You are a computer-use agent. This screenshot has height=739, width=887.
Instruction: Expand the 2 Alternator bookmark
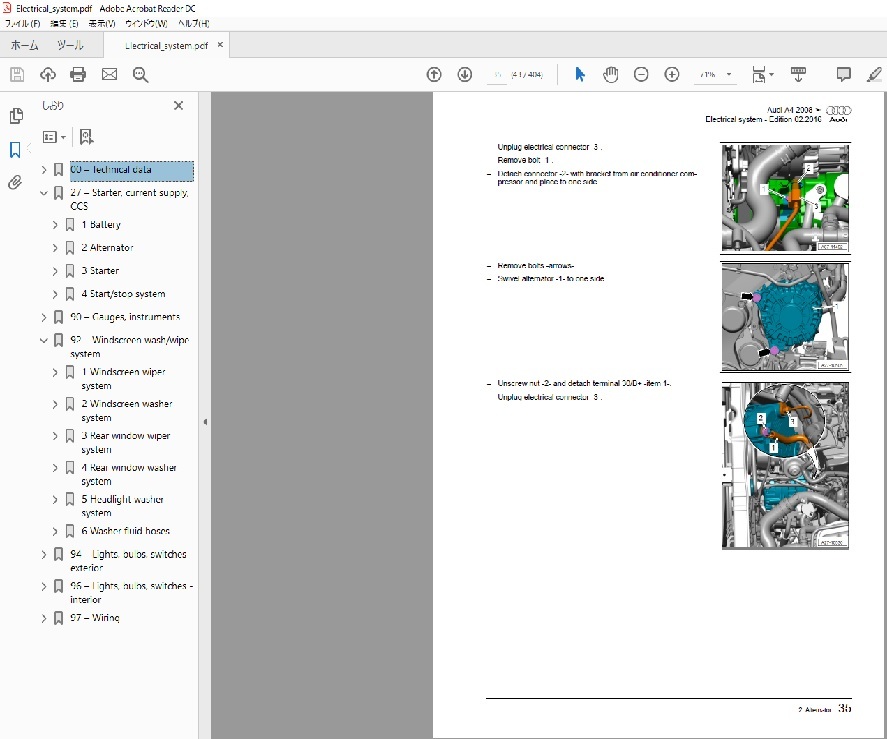(56, 248)
